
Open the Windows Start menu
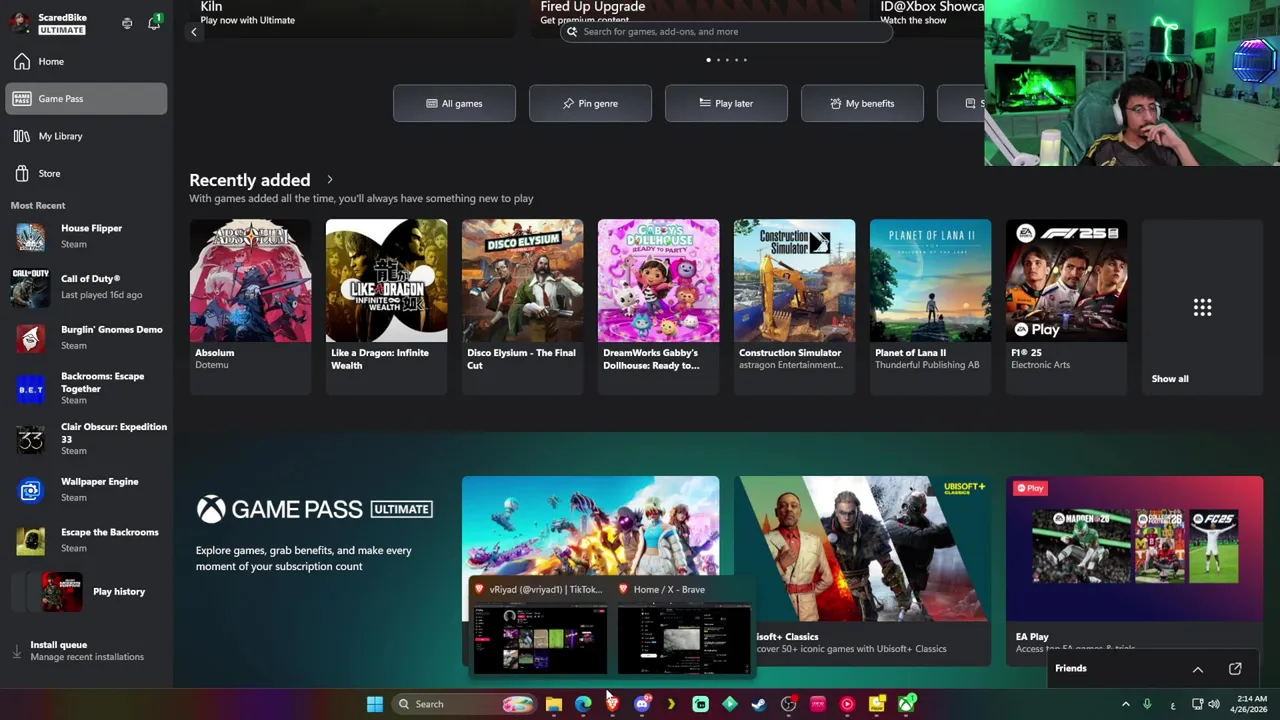[x=374, y=704]
